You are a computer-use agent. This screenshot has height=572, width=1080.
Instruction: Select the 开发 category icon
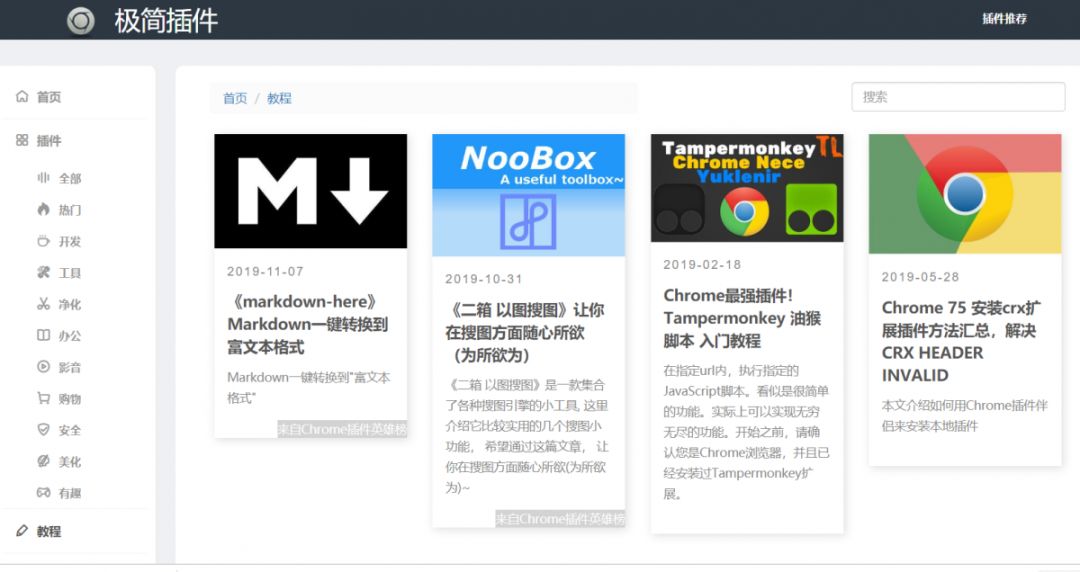tap(43, 241)
